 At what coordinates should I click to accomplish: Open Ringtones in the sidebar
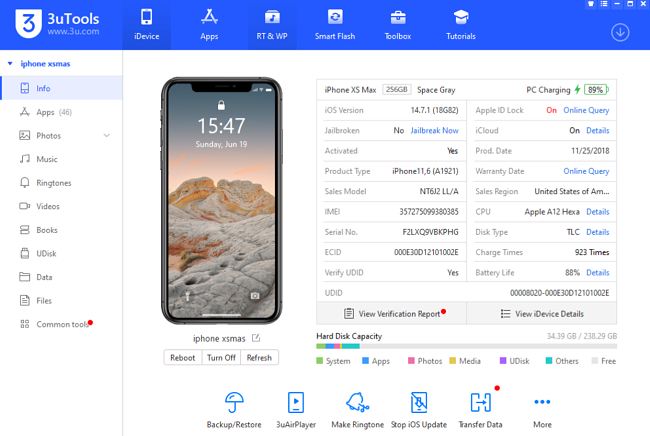coord(61,183)
